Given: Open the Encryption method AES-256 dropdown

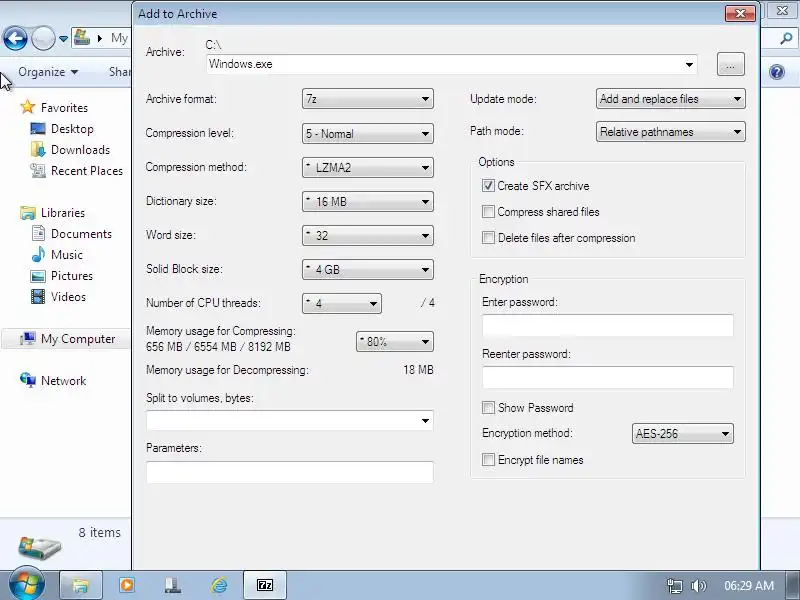Looking at the screenshot, I should click(683, 434).
